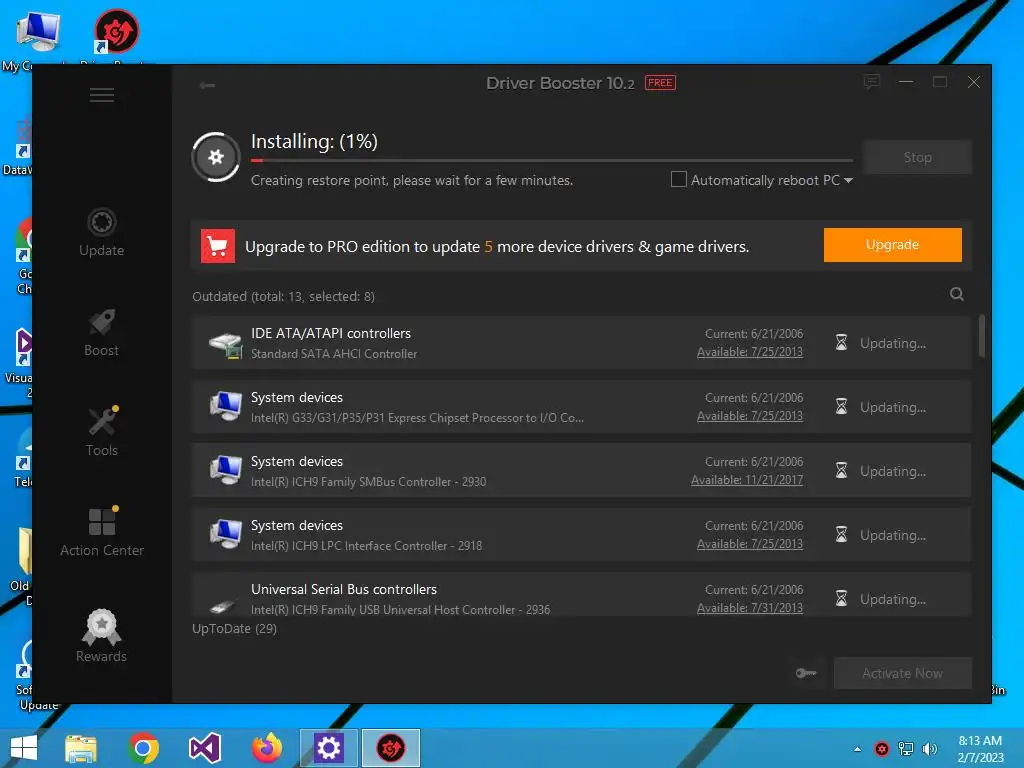The width and height of the screenshot is (1024, 768).
Task: Launch Firefox from taskbar
Action: (267, 748)
